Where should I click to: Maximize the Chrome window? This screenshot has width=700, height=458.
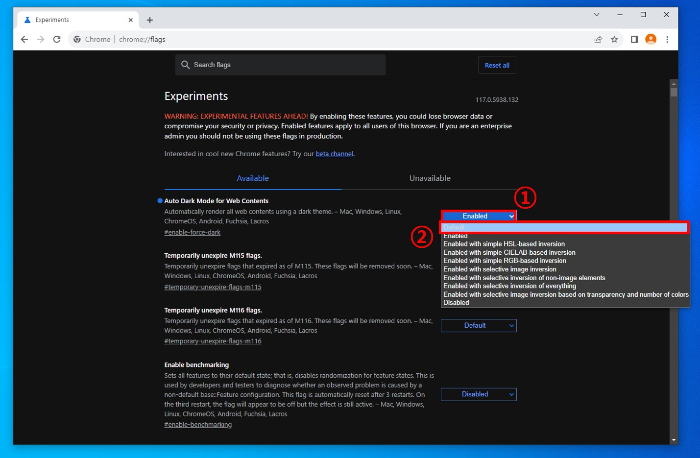click(643, 14)
